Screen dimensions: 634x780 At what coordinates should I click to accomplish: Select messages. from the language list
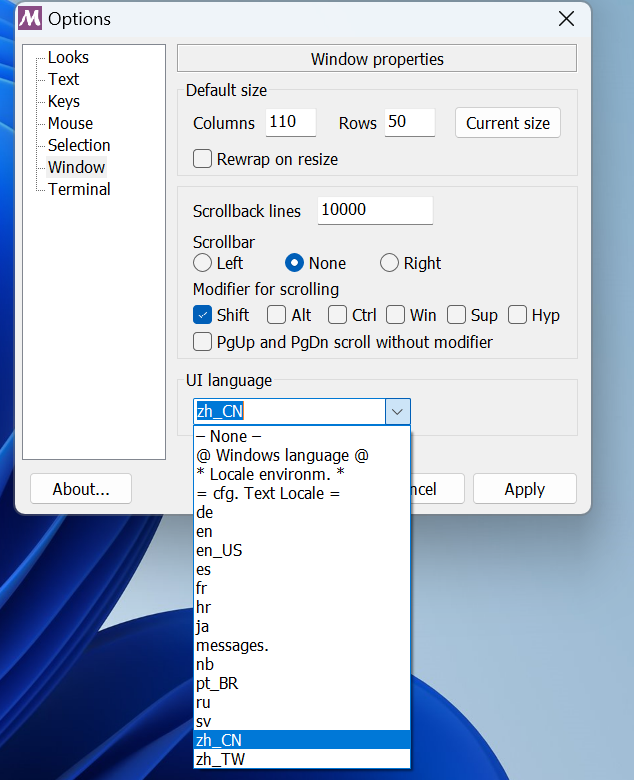click(x=302, y=645)
